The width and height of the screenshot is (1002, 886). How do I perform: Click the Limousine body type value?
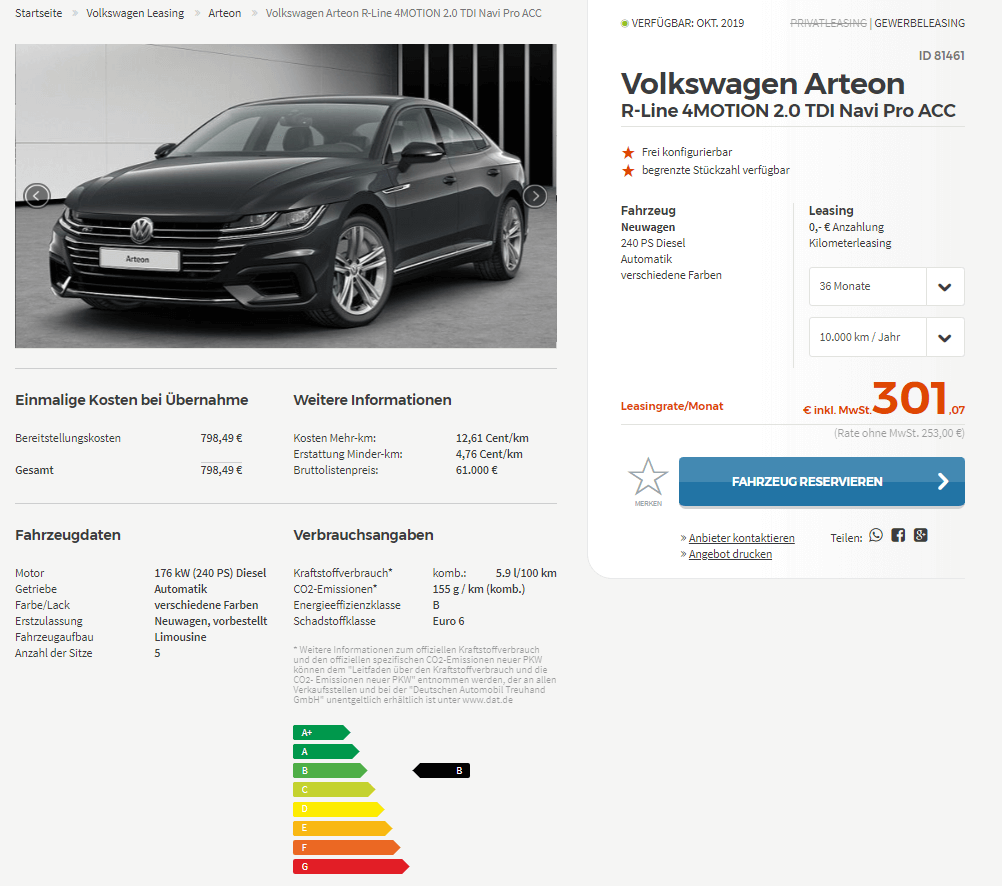(x=180, y=637)
